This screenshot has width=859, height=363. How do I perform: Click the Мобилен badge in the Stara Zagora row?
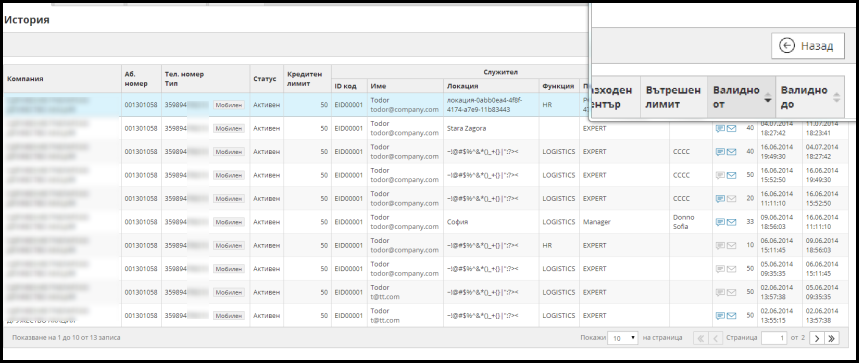coord(228,129)
